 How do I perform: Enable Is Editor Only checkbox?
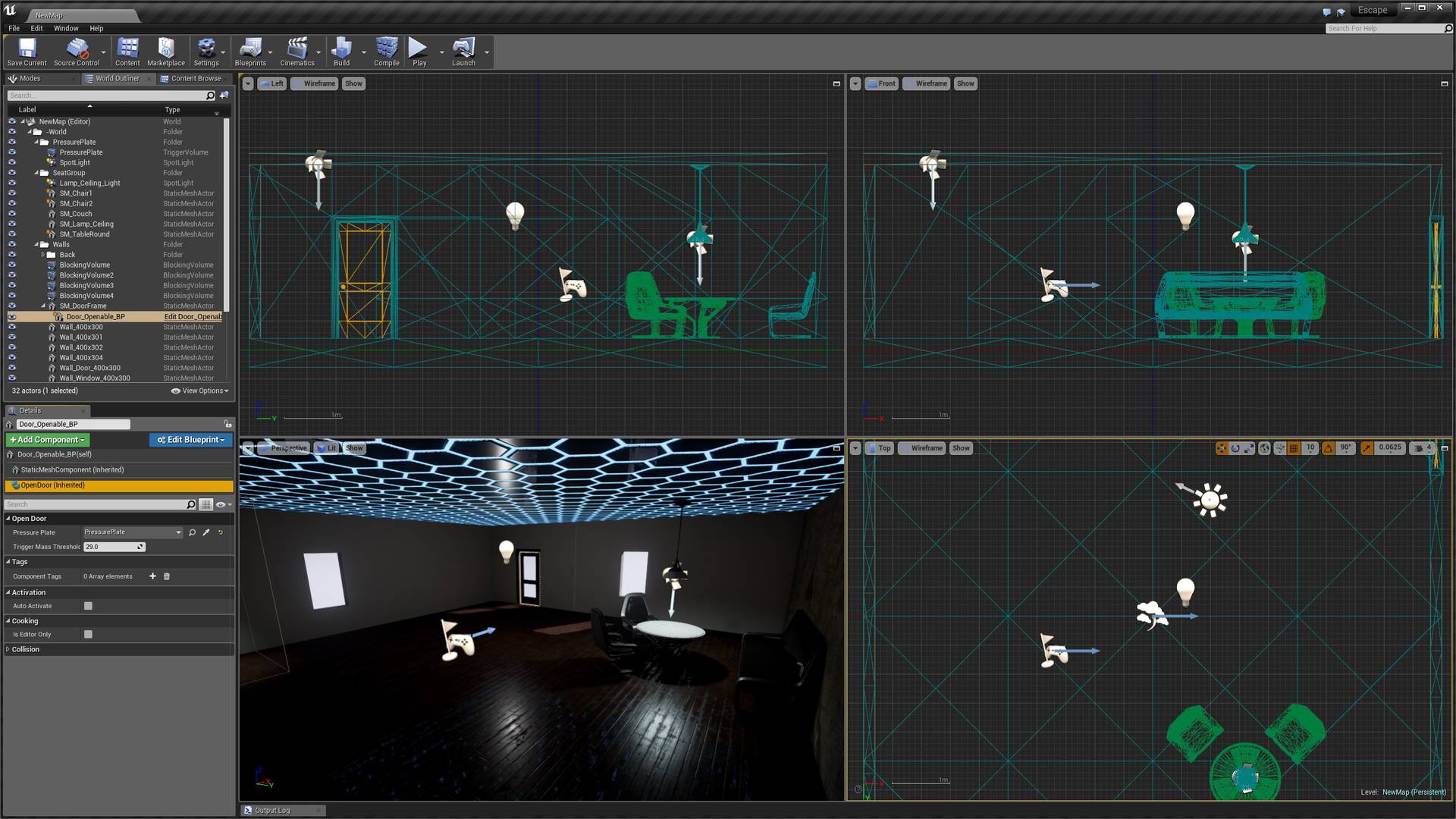point(88,634)
